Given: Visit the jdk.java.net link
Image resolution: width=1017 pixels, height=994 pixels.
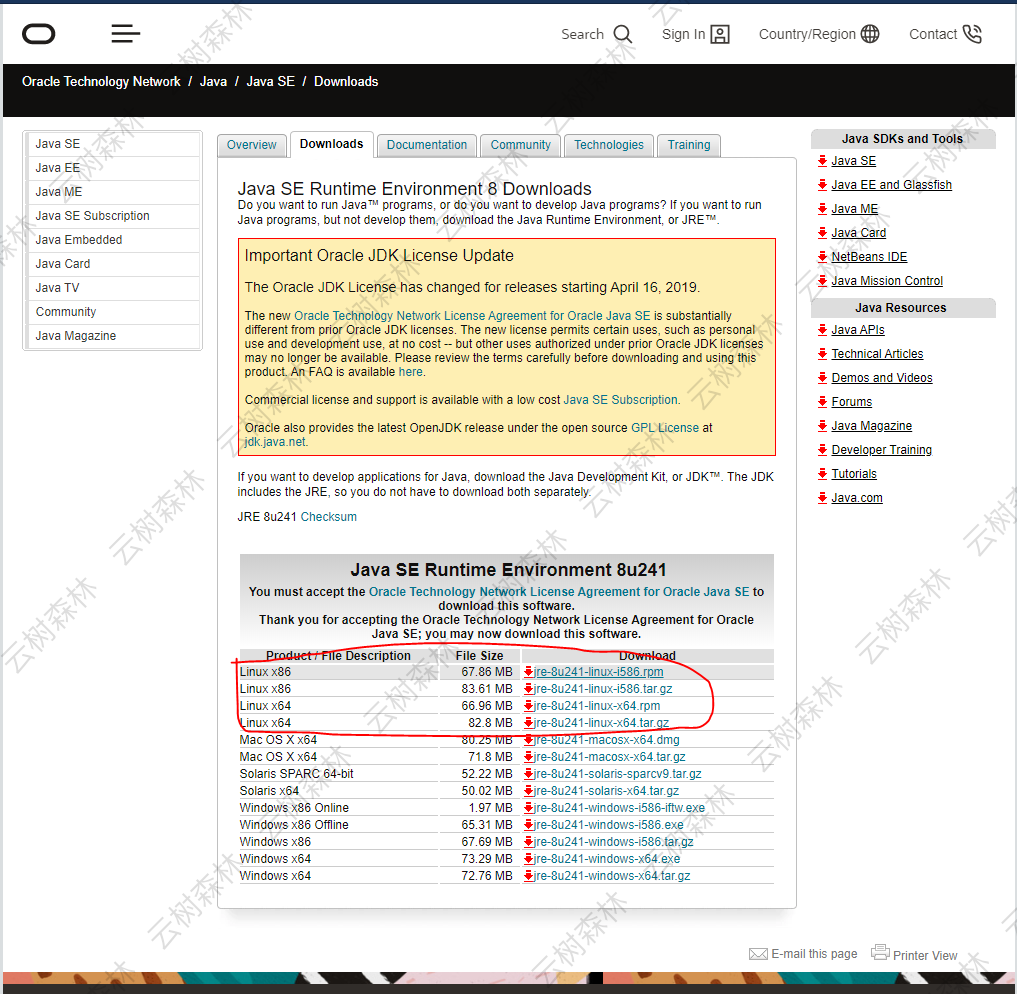Looking at the screenshot, I should point(275,442).
